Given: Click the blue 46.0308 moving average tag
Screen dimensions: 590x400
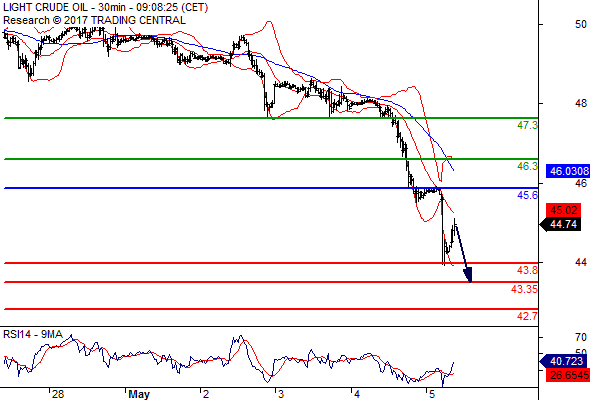Looking at the screenshot, I should (568, 171).
